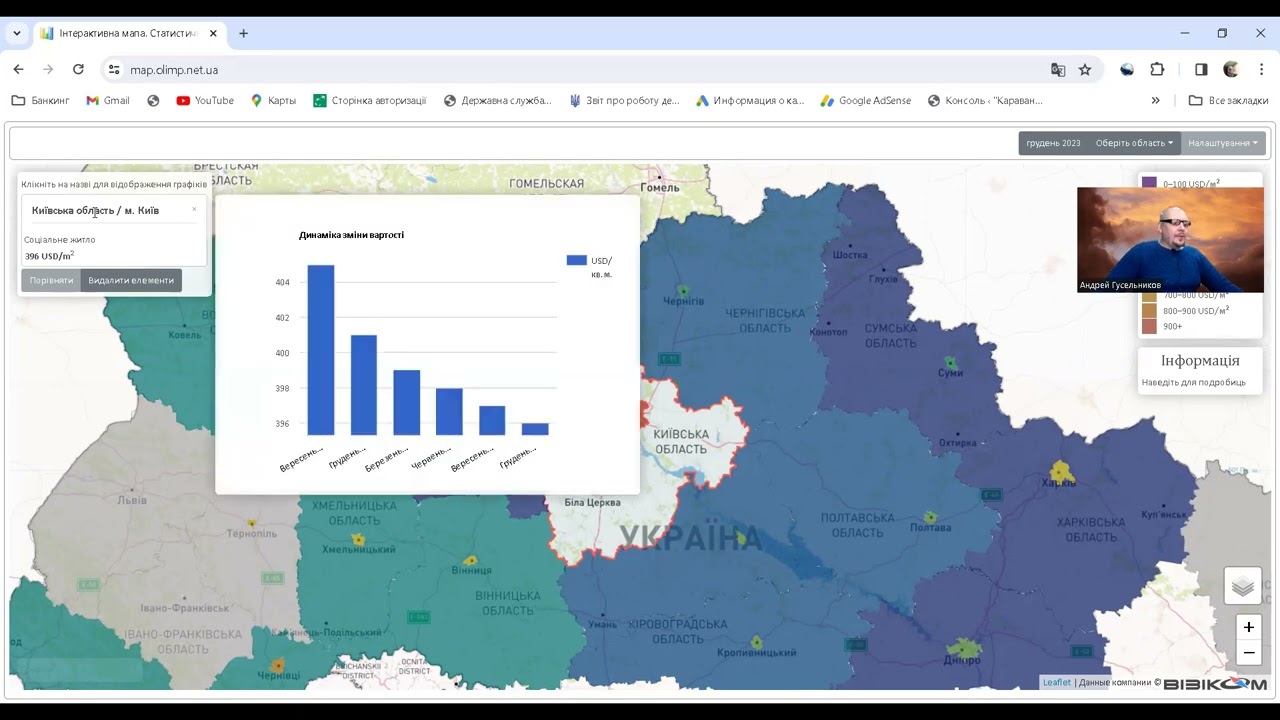Remove the Київська область card with its x
Viewport: 1280px width, 720px height.
[x=194, y=209]
